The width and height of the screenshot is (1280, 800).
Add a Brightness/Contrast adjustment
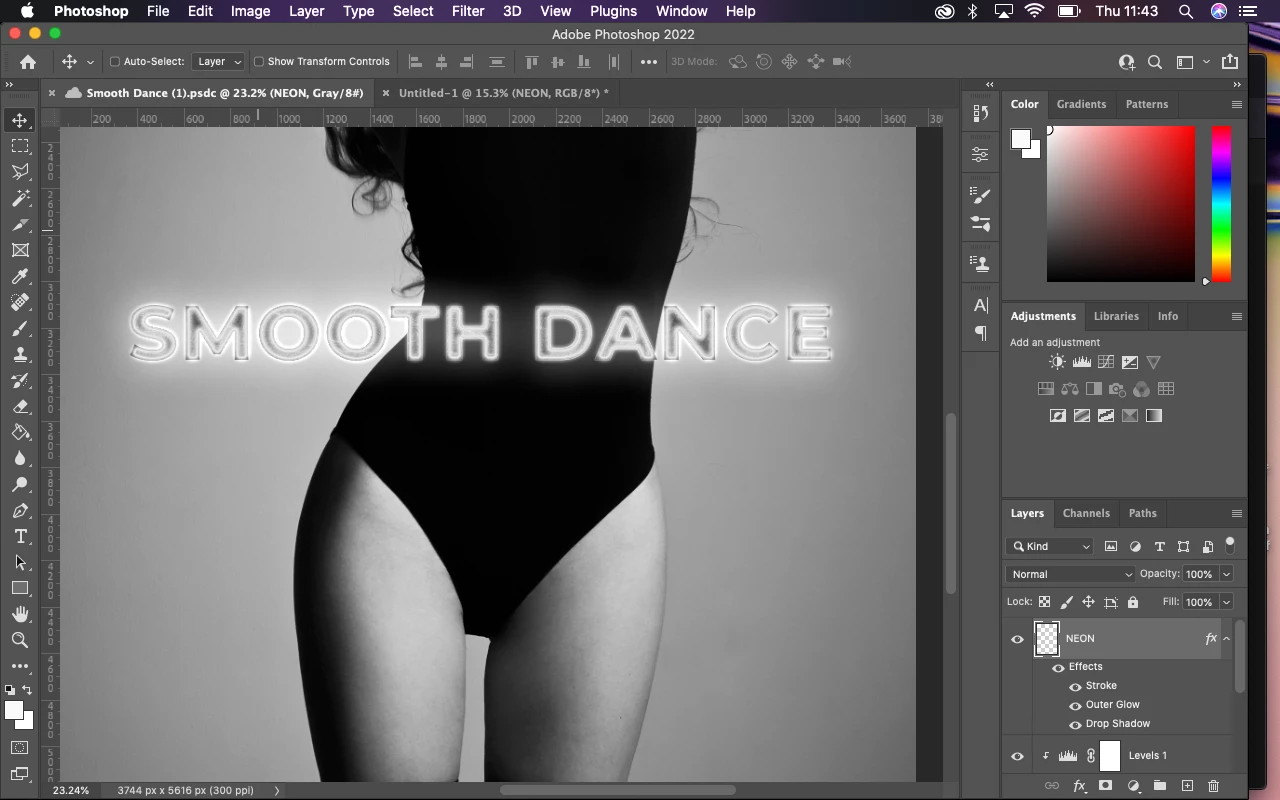(x=1057, y=362)
